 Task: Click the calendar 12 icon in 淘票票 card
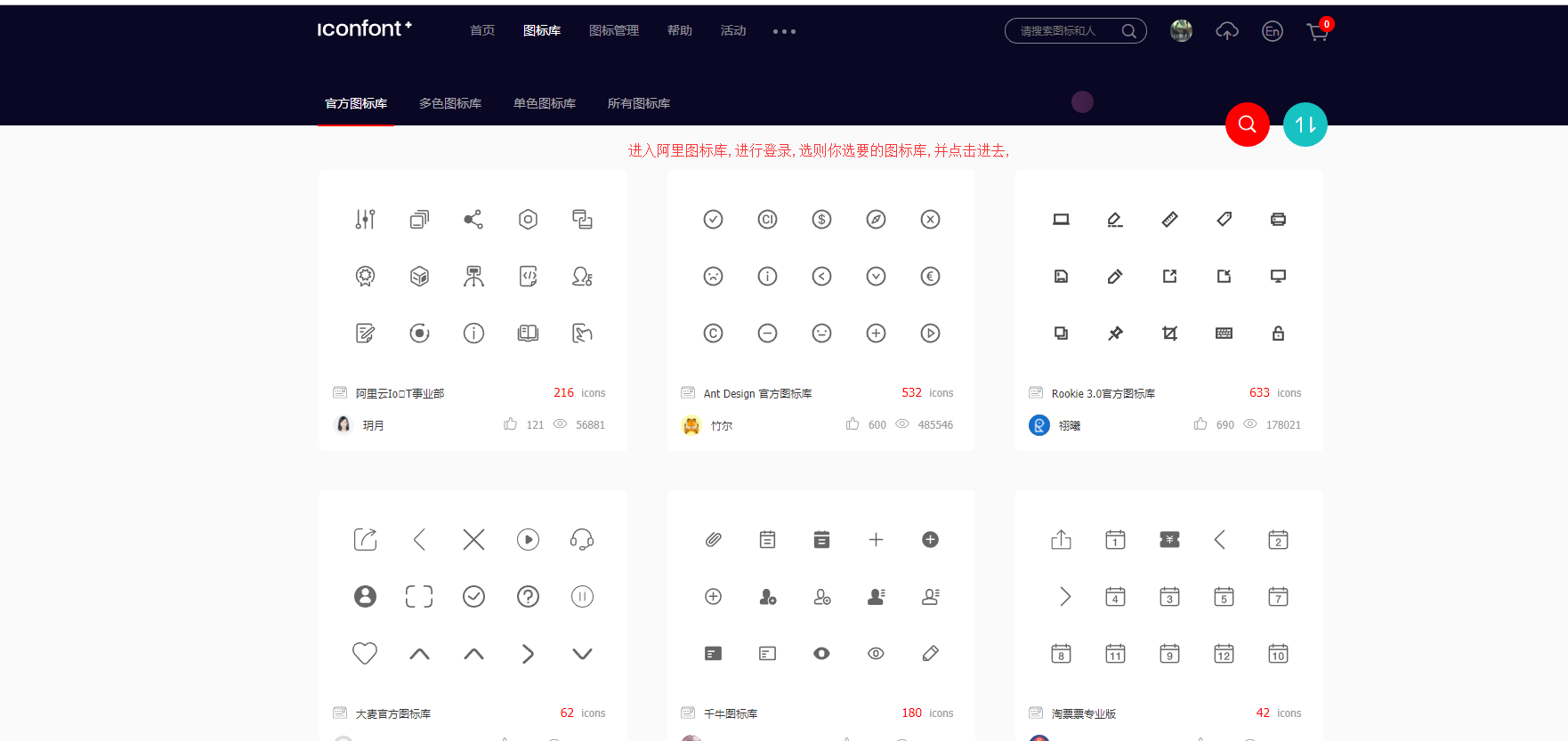(x=1224, y=653)
